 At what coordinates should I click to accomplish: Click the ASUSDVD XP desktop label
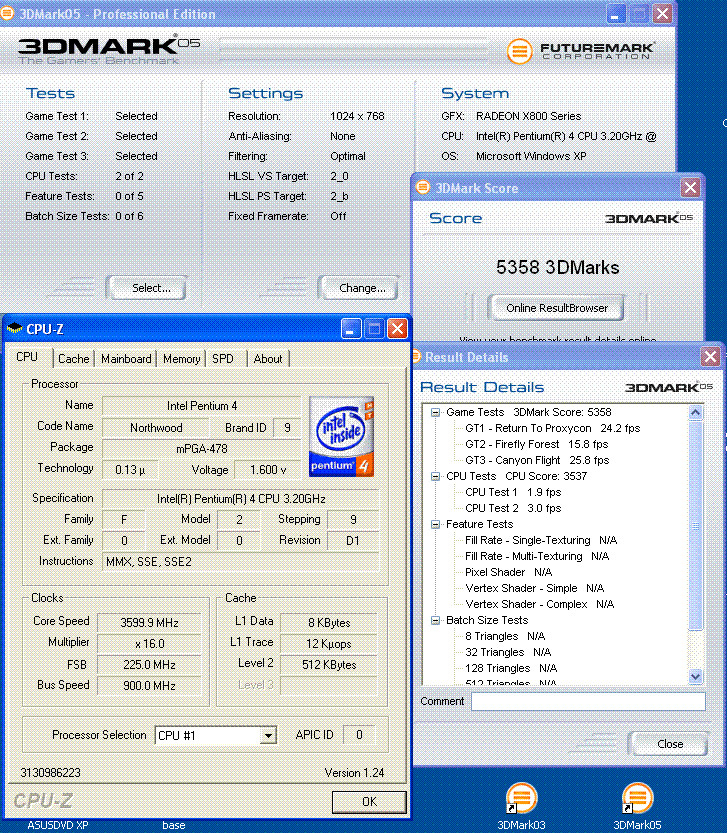point(58,825)
